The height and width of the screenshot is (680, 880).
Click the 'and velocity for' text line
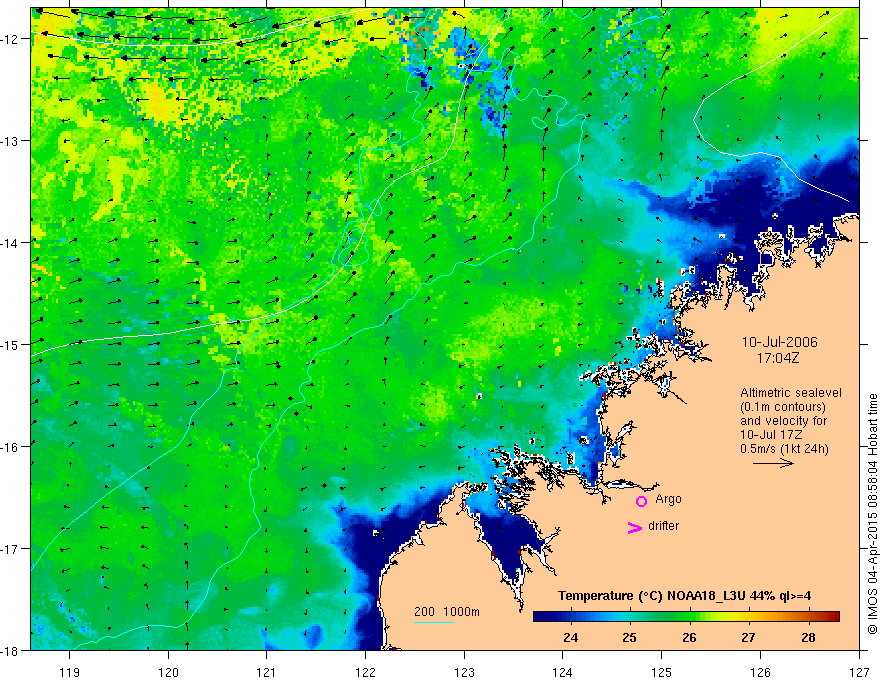pyautogui.click(x=783, y=421)
